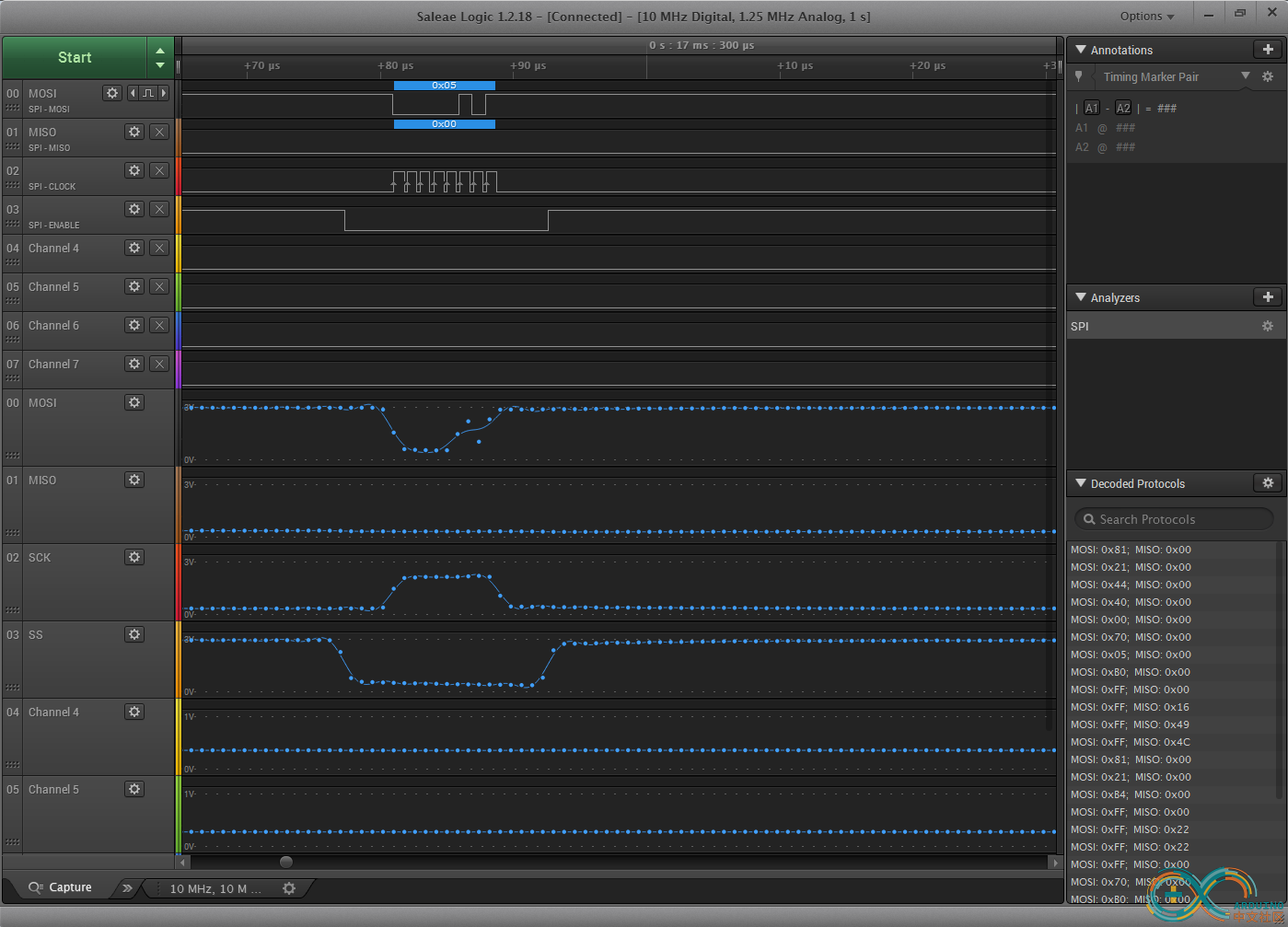Remove digital Channel 7 with X
The width and height of the screenshot is (1288, 927).
159,364
